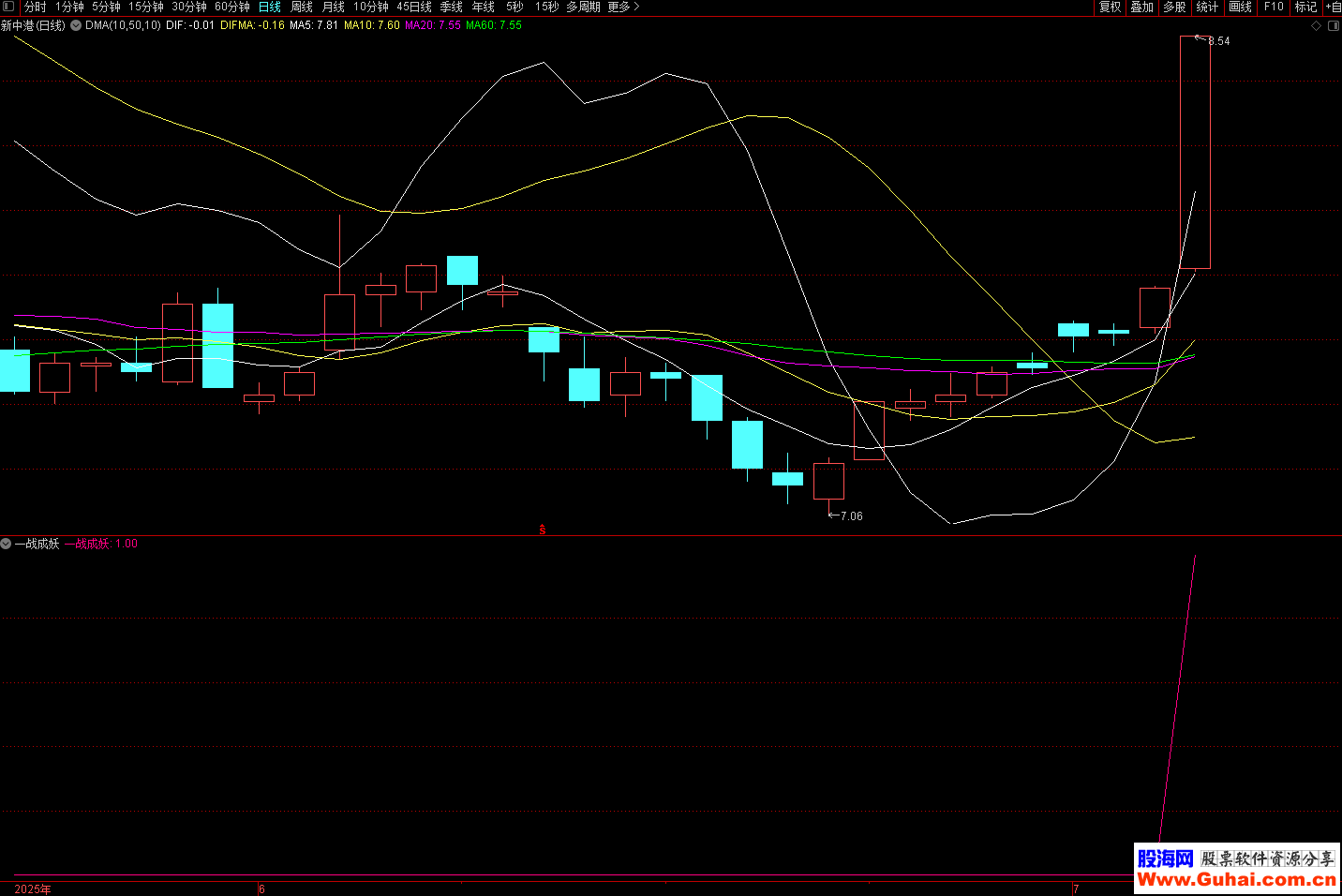Click the MA60: 7.55 label
Screen dimensions: 1342x896
[494, 26]
